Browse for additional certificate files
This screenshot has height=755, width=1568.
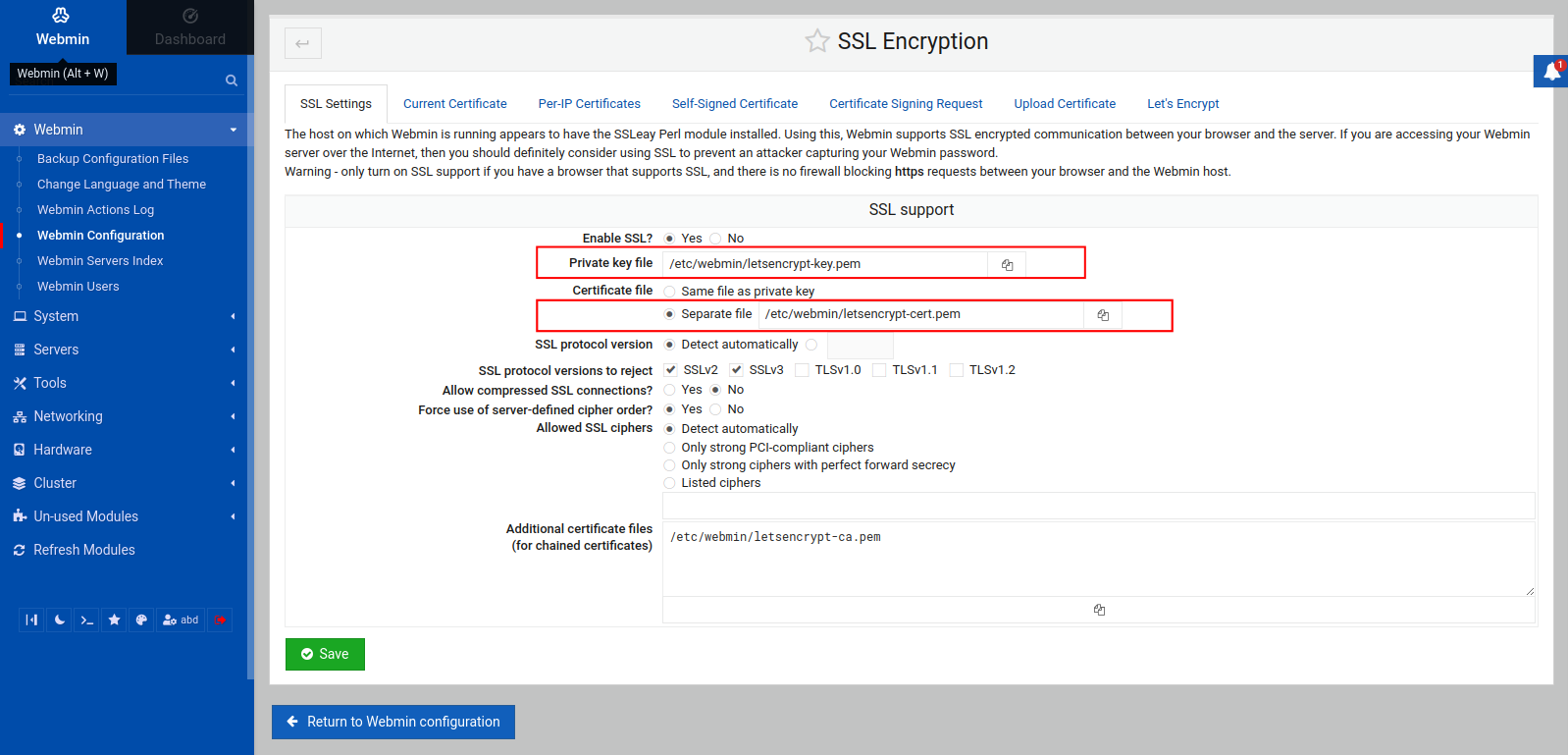[1099, 610]
